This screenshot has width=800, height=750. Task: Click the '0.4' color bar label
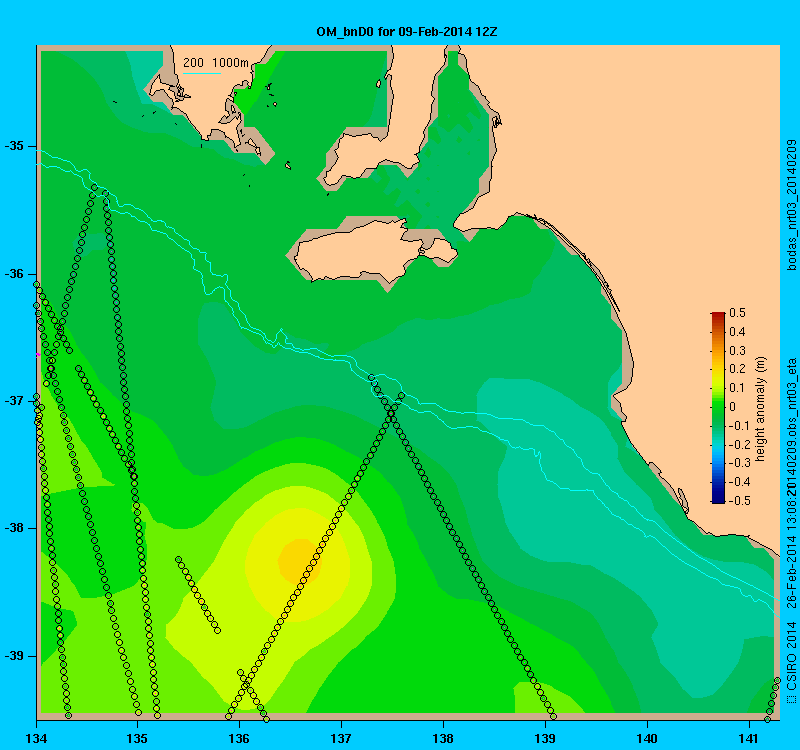click(x=737, y=332)
